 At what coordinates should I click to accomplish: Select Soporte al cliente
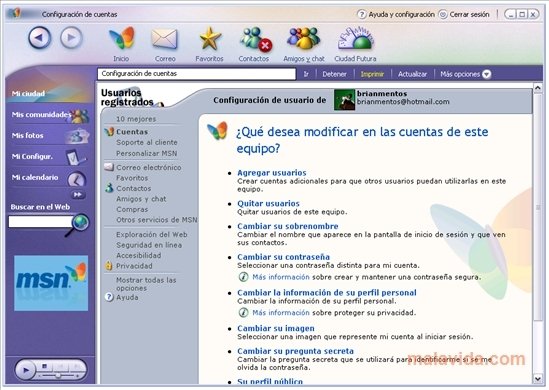pos(147,142)
